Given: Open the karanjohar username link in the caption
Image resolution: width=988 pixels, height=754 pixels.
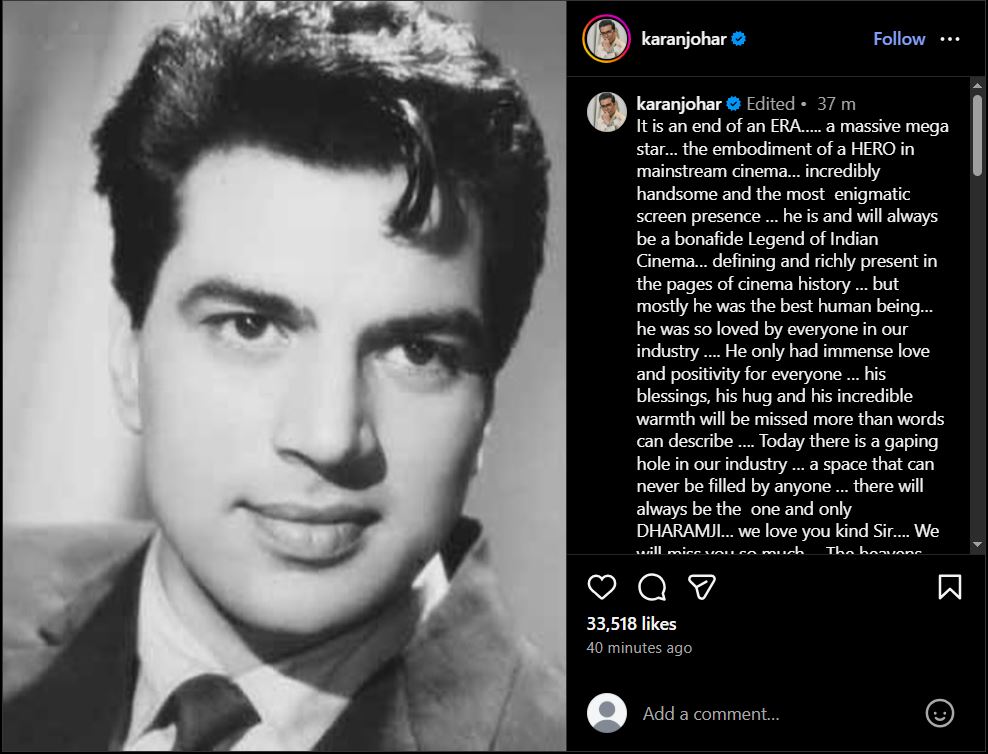Looking at the screenshot, I should [679, 104].
